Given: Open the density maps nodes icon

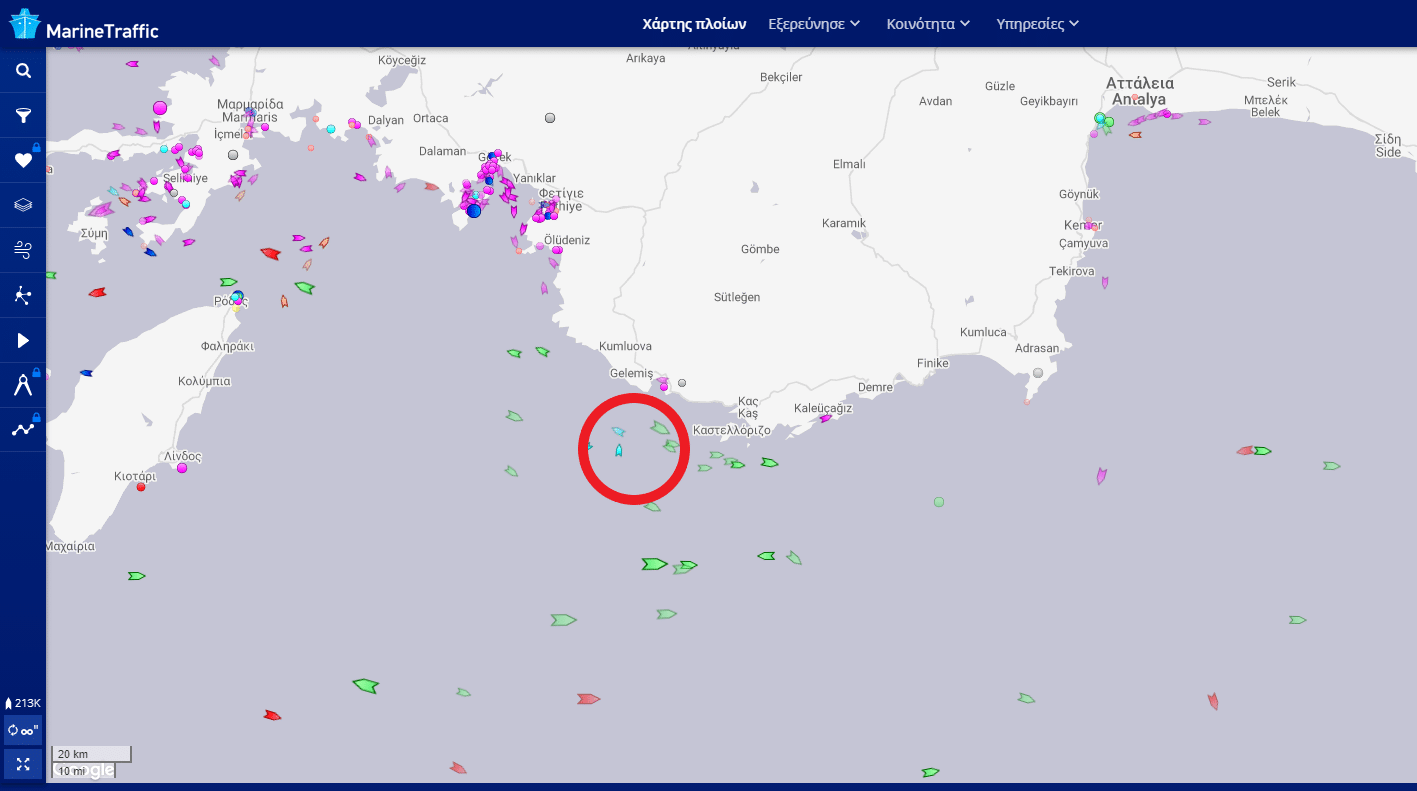Looking at the screenshot, I should click(x=23, y=295).
